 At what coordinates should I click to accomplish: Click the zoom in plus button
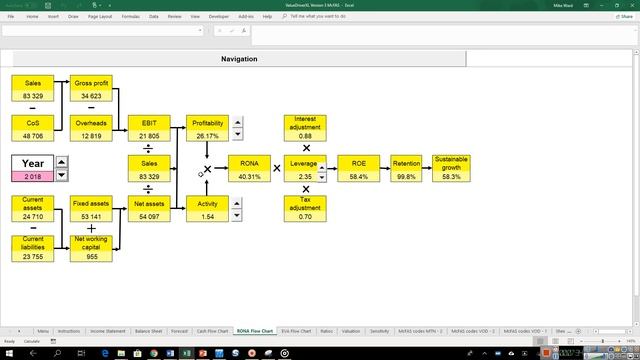click(619, 341)
